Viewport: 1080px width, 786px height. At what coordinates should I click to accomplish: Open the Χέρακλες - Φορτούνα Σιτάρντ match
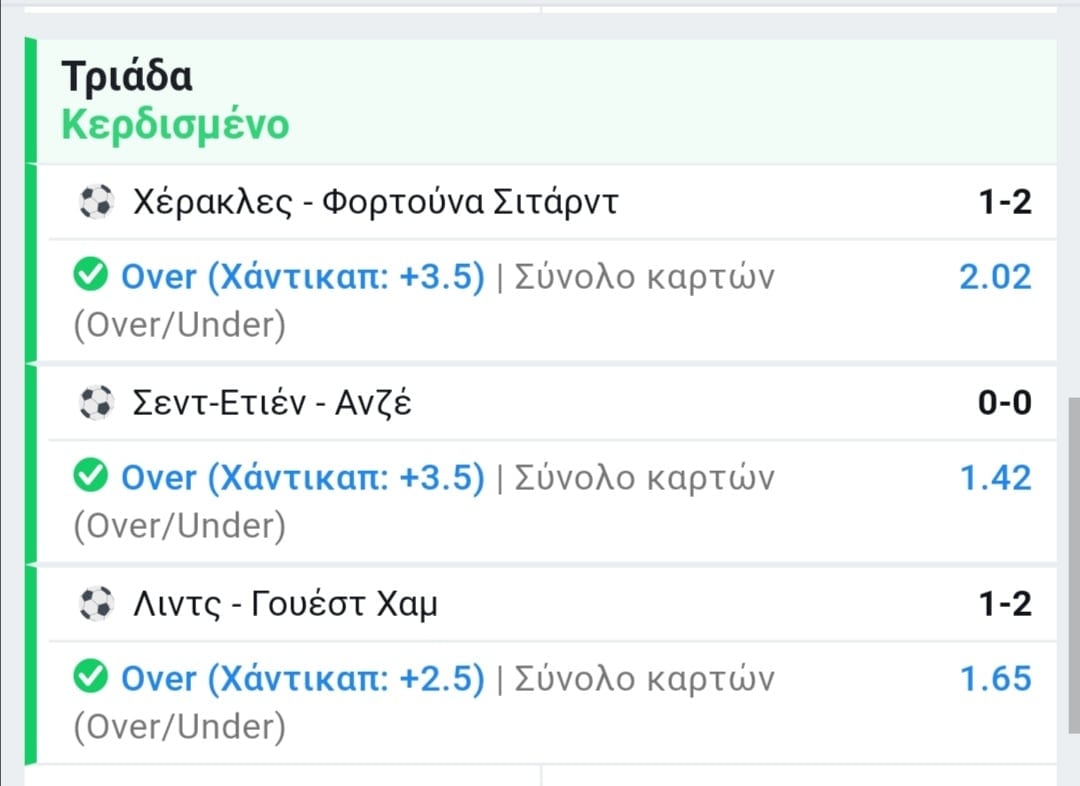(375, 203)
